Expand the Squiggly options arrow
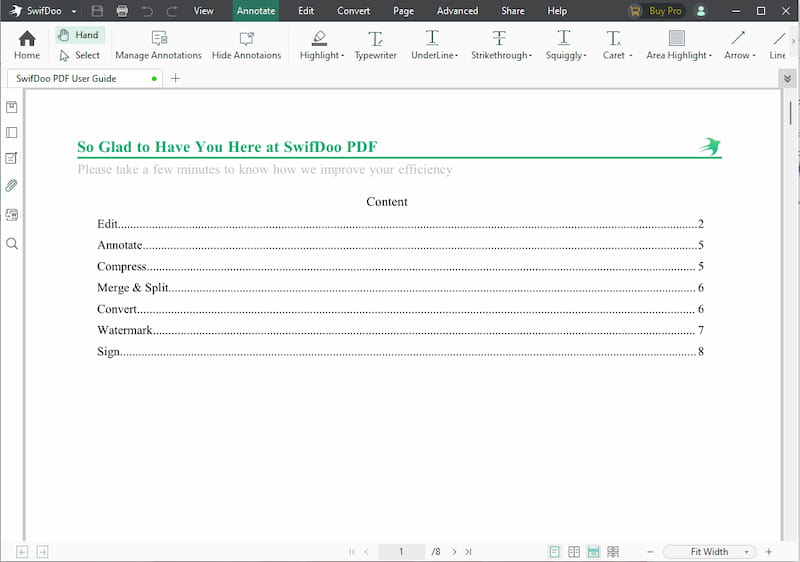This screenshot has height=562, width=800. pos(585,55)
